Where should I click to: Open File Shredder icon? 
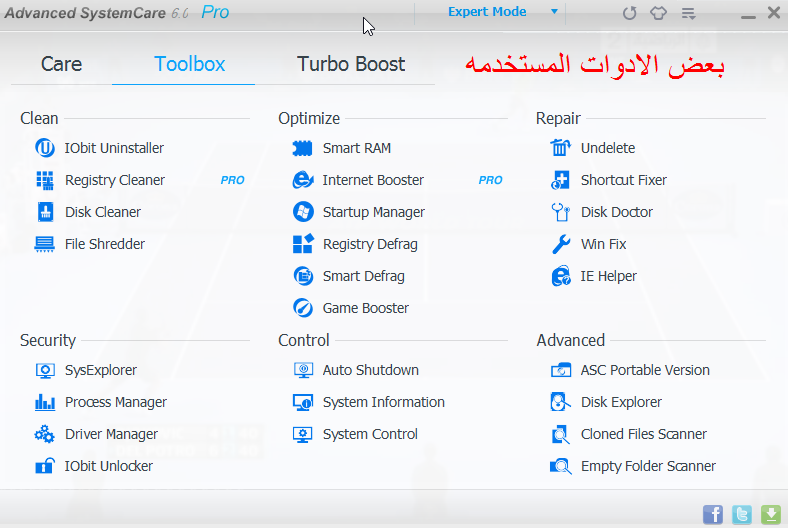45,244
